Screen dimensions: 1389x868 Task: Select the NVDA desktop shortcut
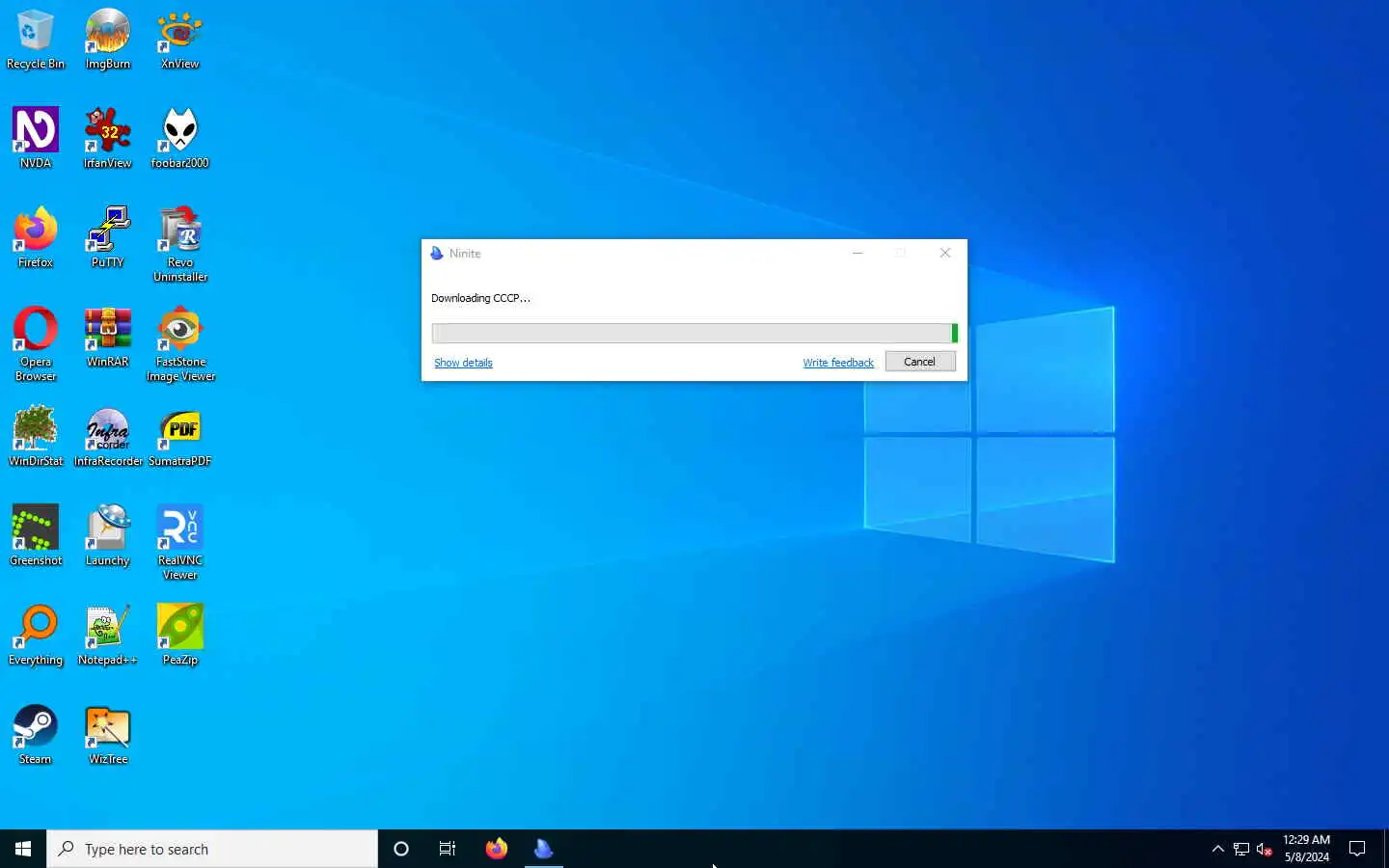[x=36, y=138]
